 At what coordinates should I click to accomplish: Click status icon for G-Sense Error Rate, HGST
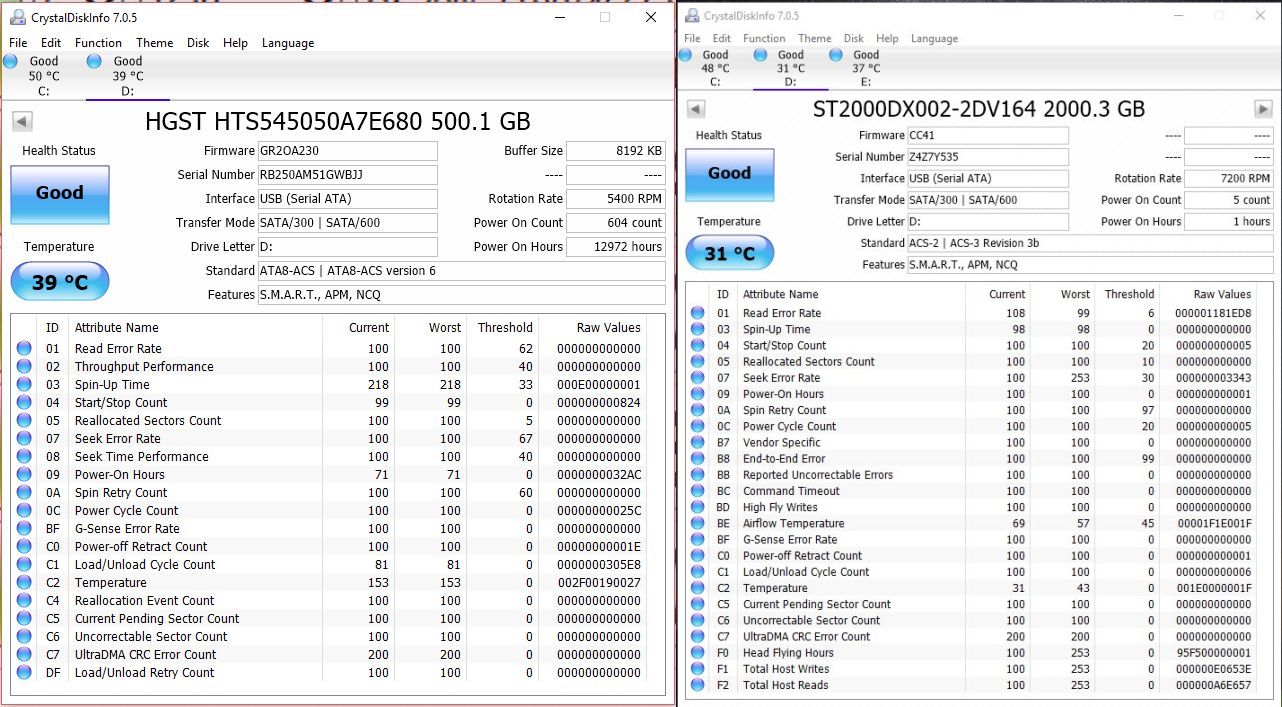click(x=24, y=528)
